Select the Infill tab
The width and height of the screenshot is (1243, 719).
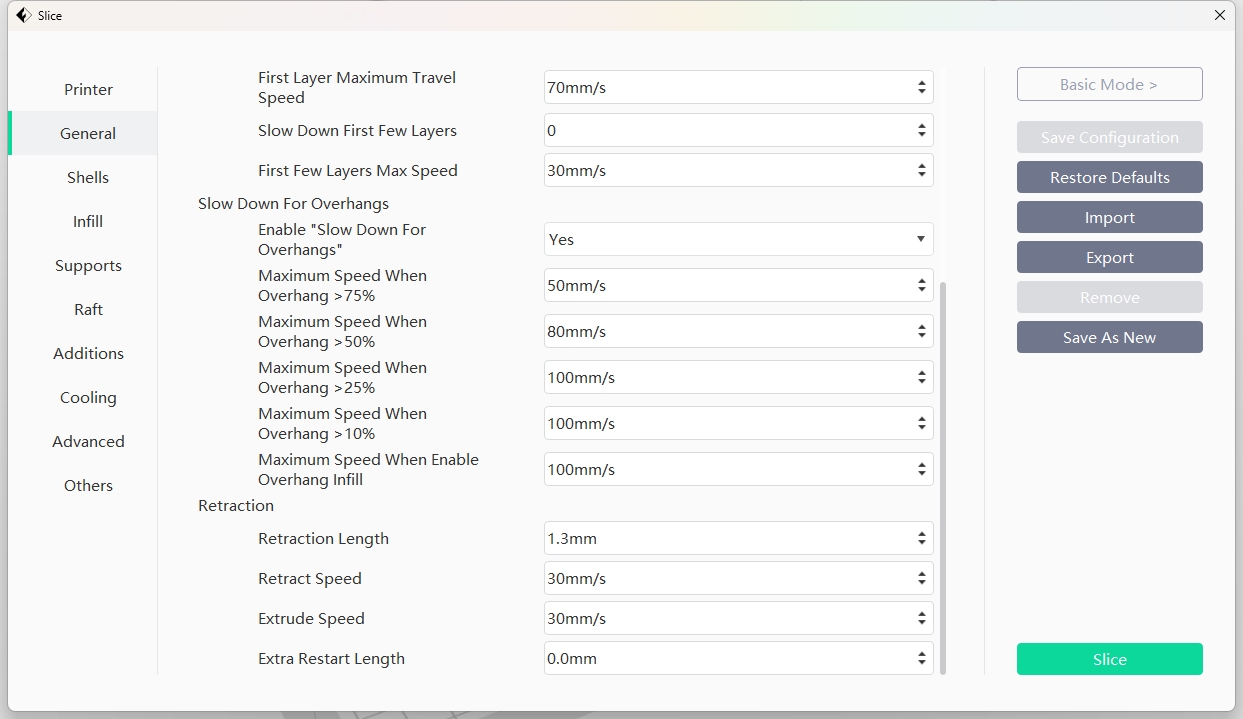click(88, 222)
